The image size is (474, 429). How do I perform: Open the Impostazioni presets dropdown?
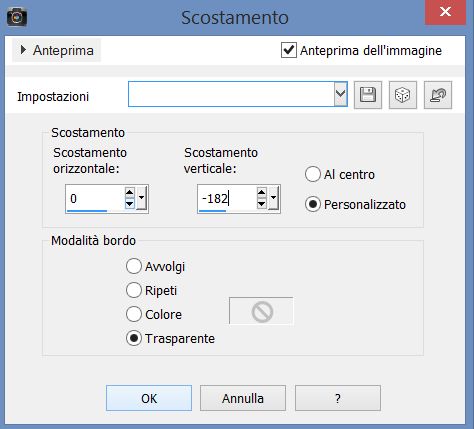tap(341, 94)
